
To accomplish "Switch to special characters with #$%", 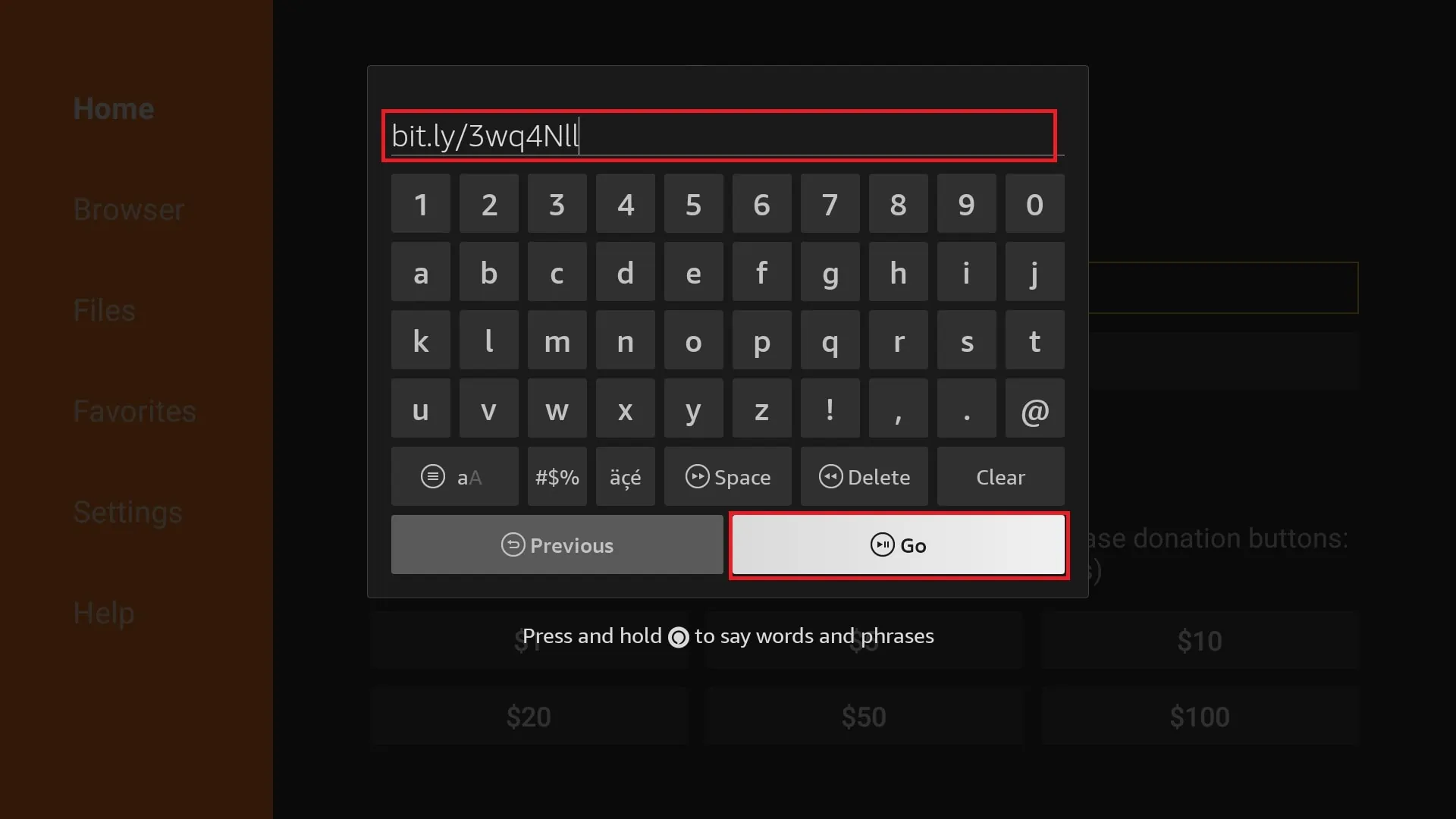I will coord(557,476).
